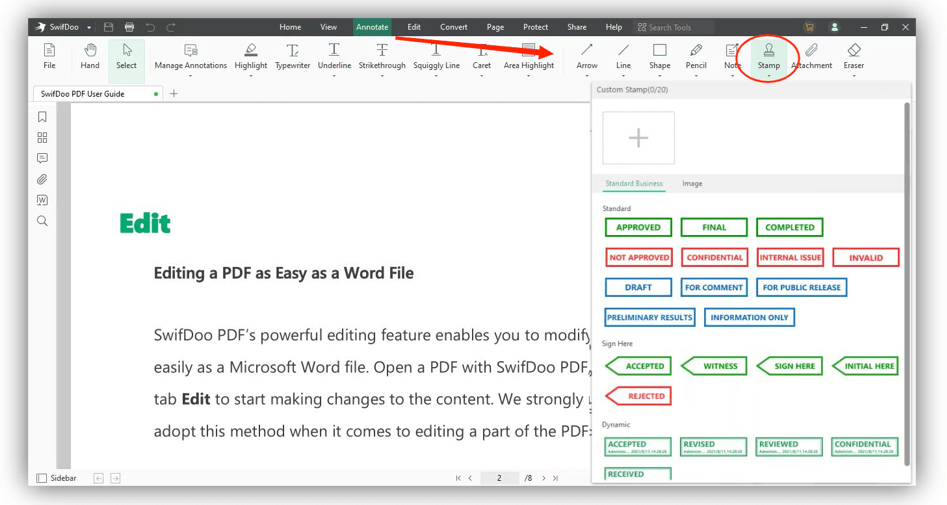Pick the REJECTED stamp
The width and height of the screenshot is (947, 505).
coord(638,396)
